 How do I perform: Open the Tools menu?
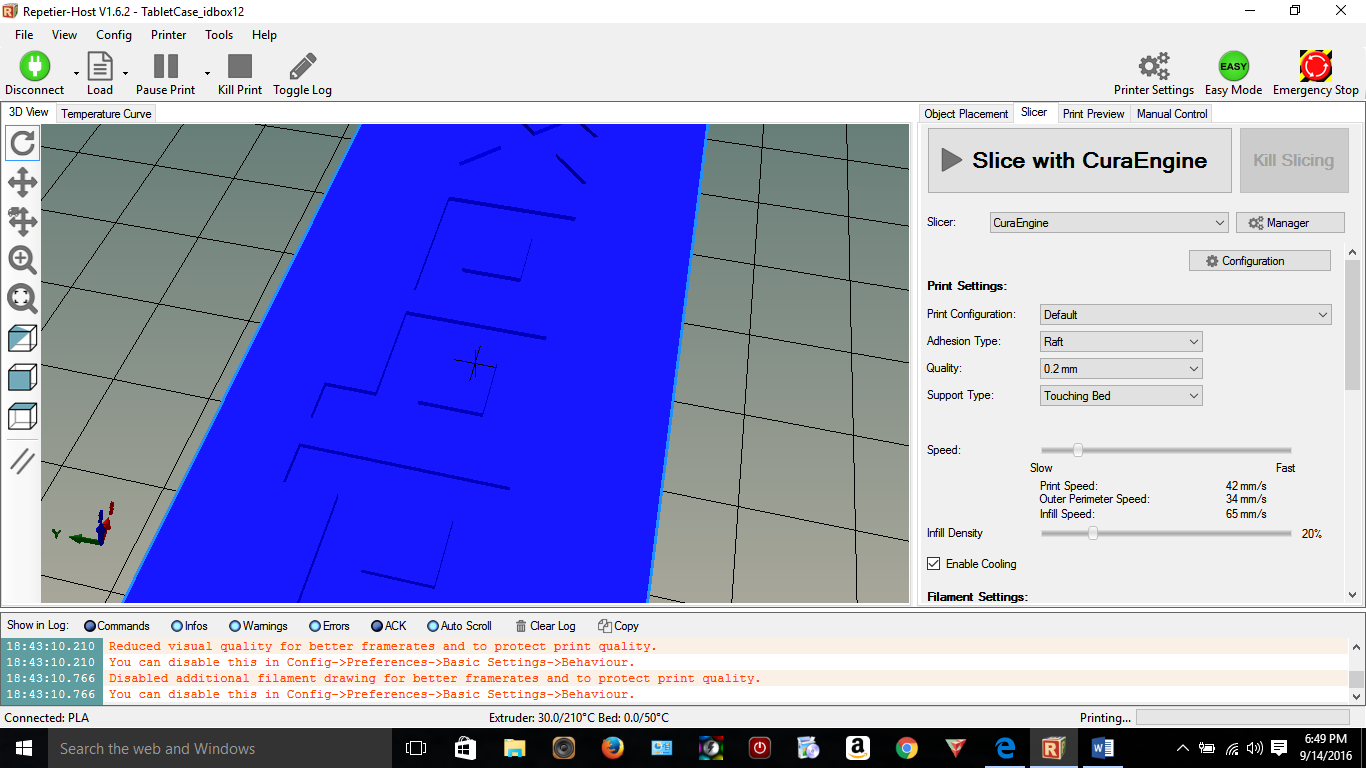coord(219,34)
